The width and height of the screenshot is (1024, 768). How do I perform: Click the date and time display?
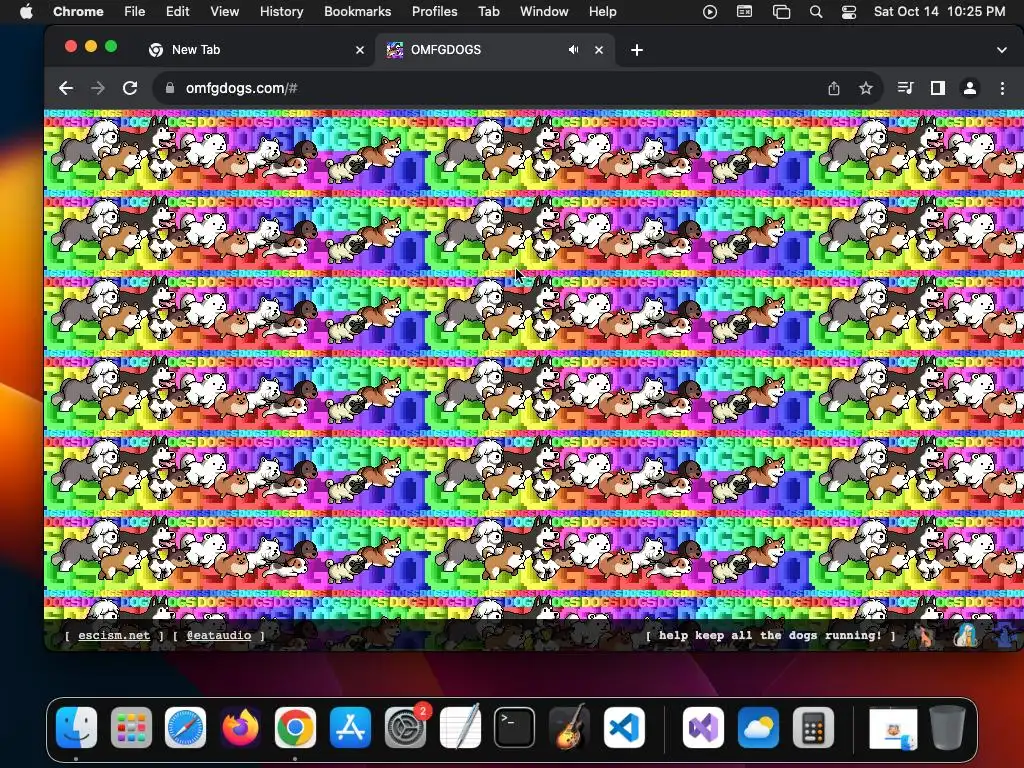point(940,11)
